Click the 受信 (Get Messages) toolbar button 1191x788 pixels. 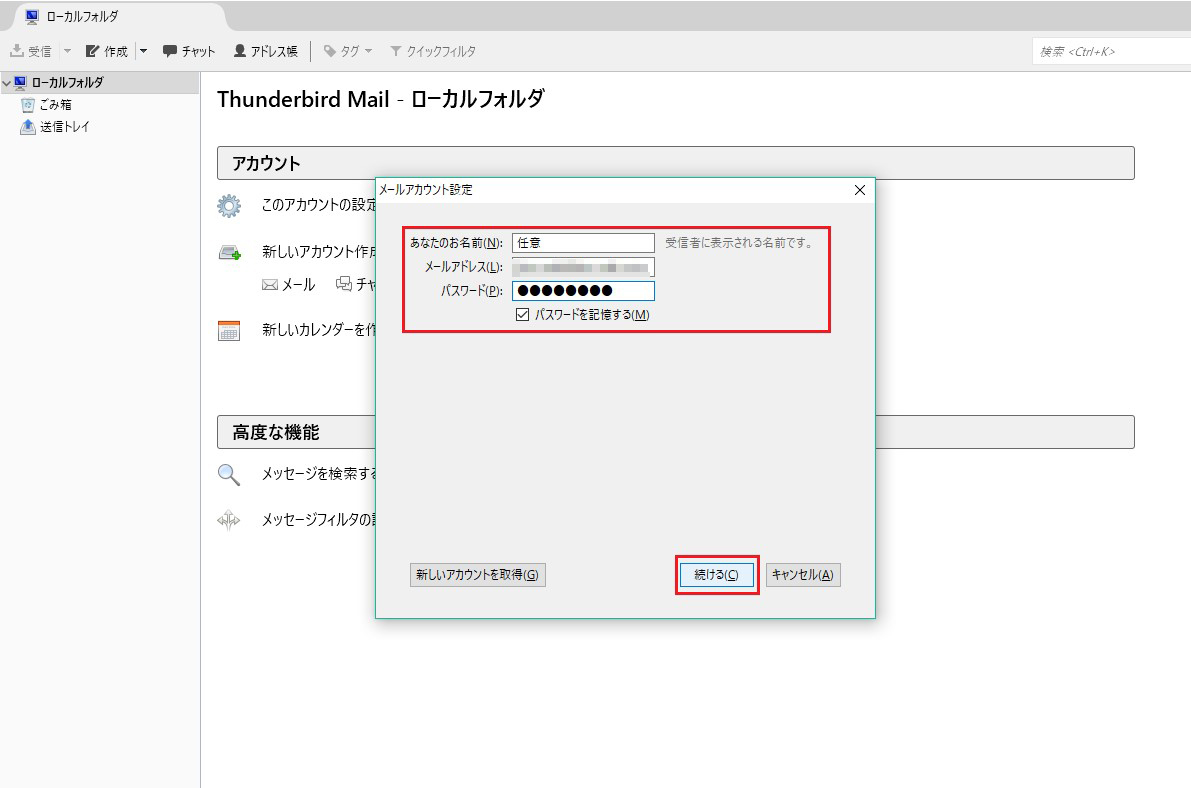tap(30, 51)
